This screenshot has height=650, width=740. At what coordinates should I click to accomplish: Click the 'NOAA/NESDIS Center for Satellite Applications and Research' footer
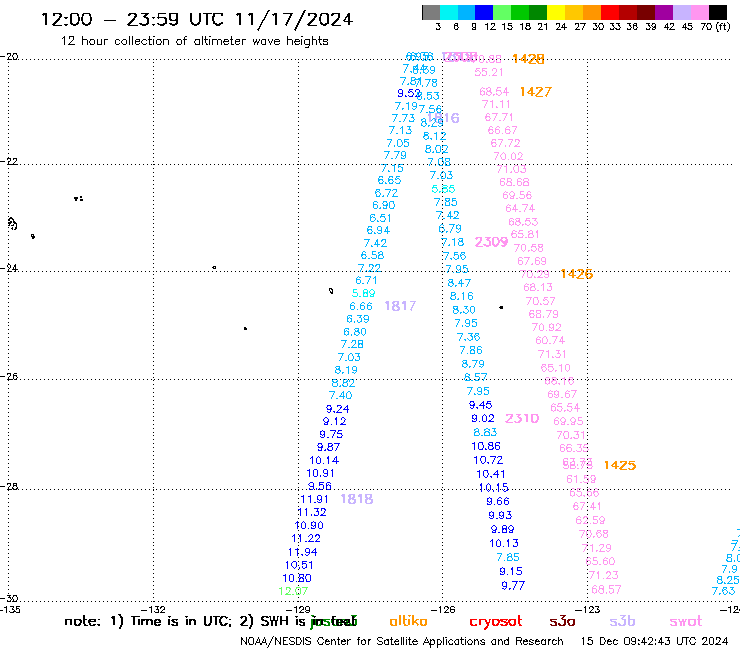tap(402, 642)
